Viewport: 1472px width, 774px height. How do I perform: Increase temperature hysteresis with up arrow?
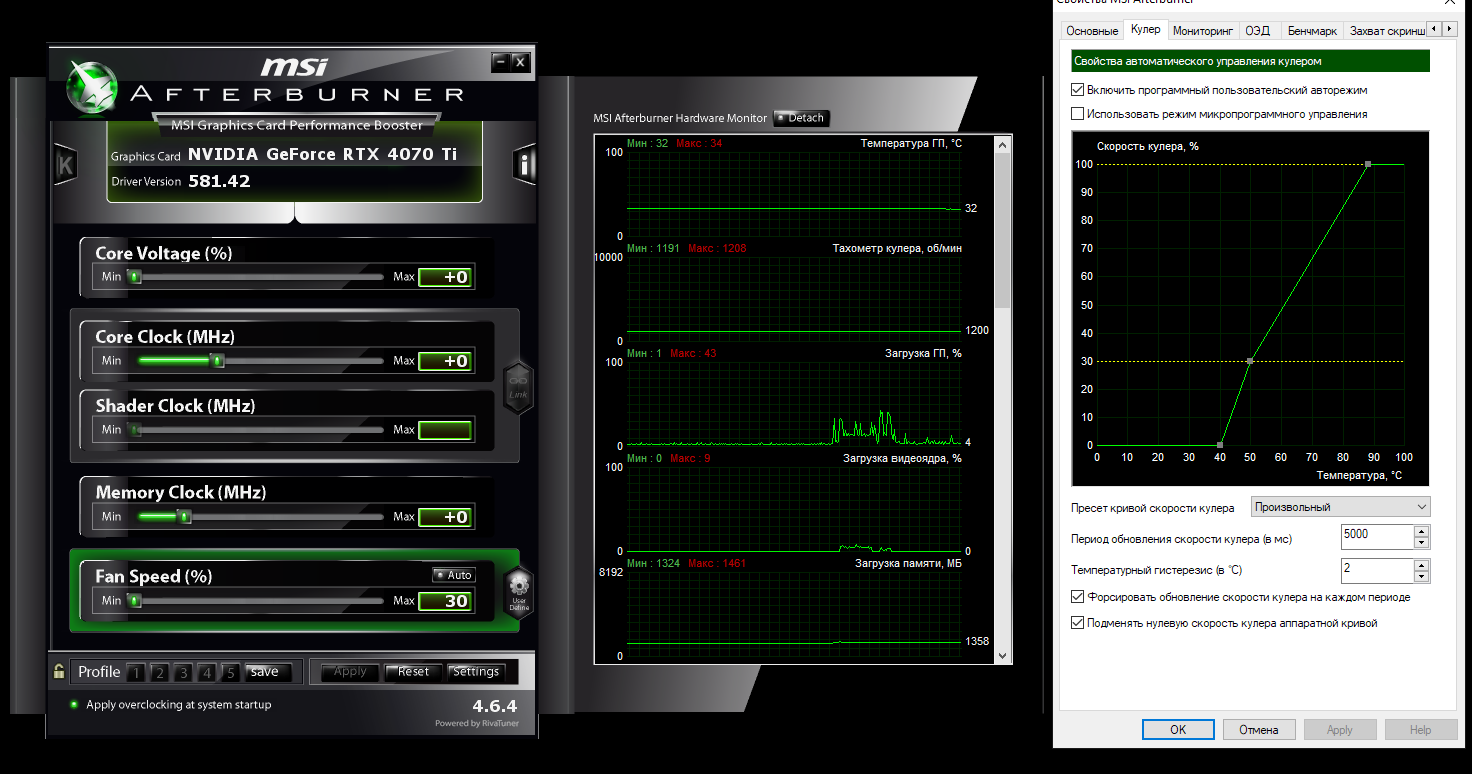1421,565
